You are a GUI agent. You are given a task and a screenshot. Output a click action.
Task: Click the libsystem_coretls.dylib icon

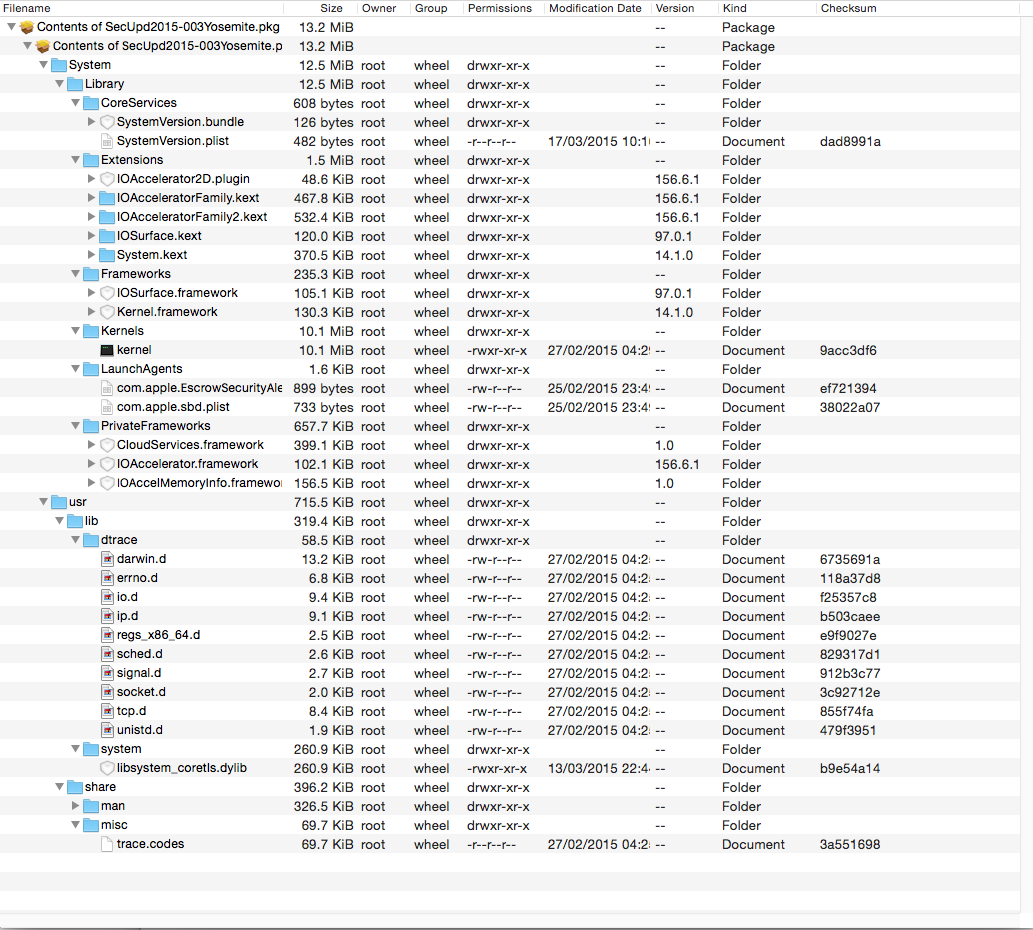click(107, 768)
